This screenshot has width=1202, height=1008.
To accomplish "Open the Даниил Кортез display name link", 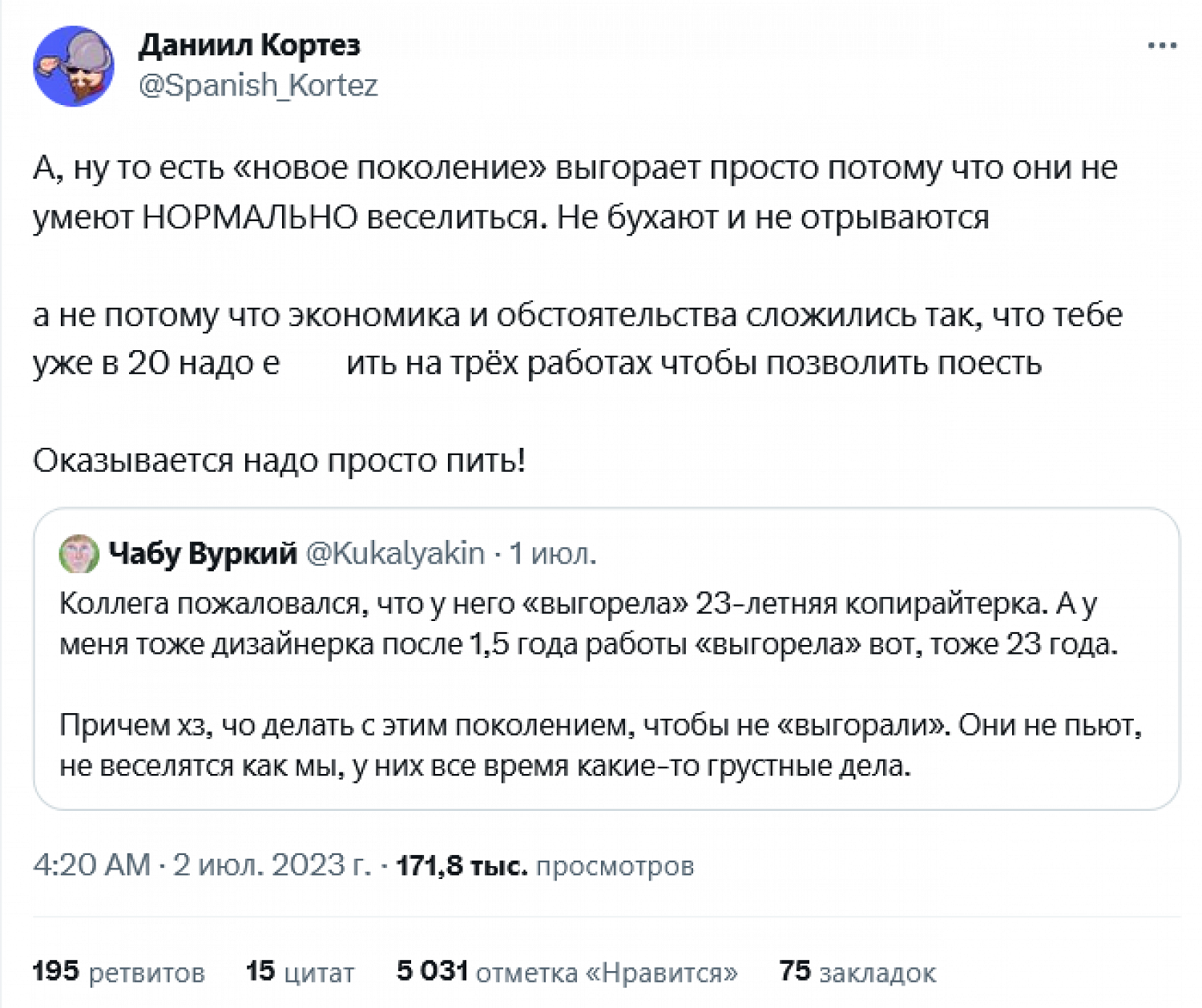I will 249,45.
